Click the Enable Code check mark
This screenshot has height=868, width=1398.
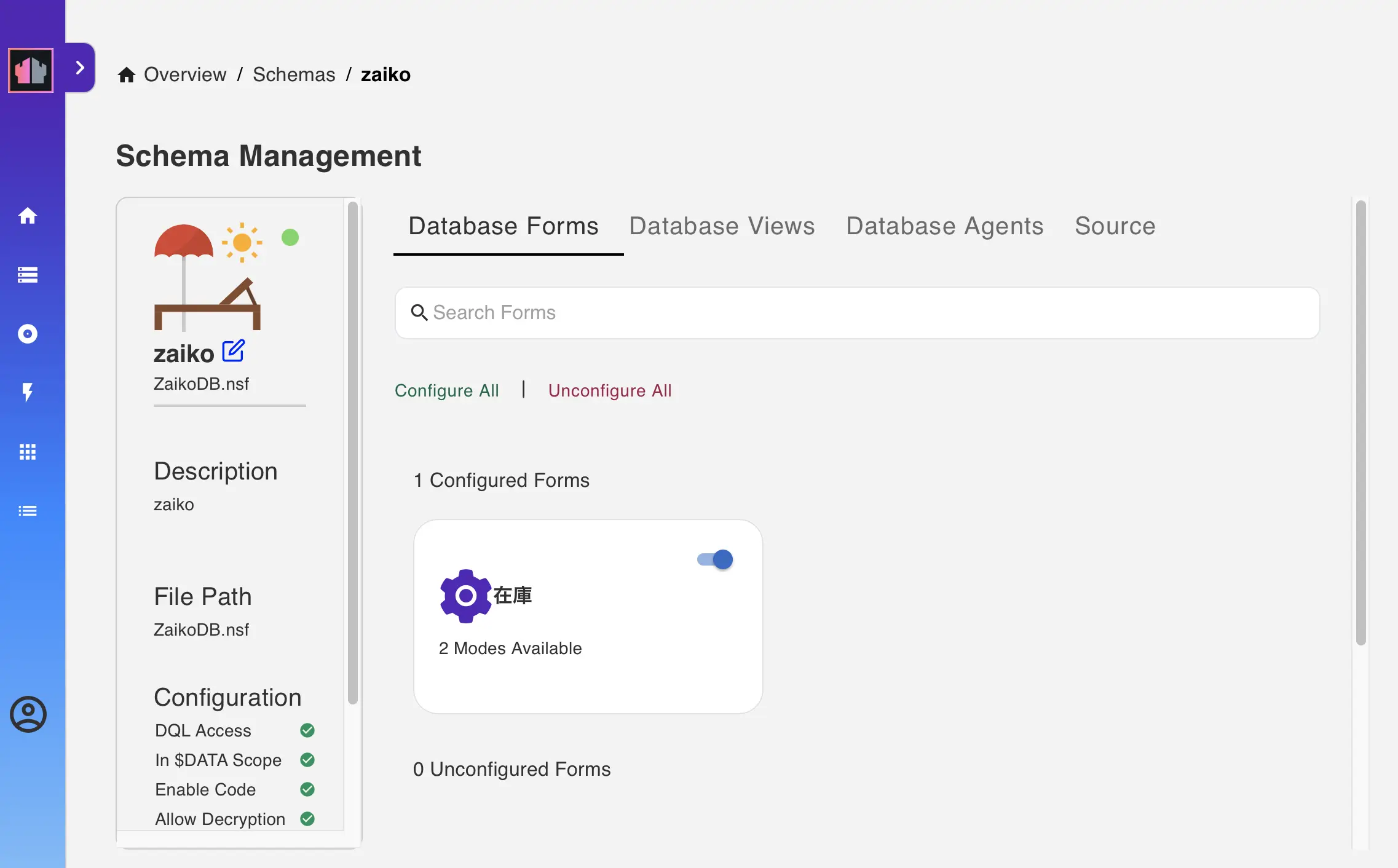[307, 789]
